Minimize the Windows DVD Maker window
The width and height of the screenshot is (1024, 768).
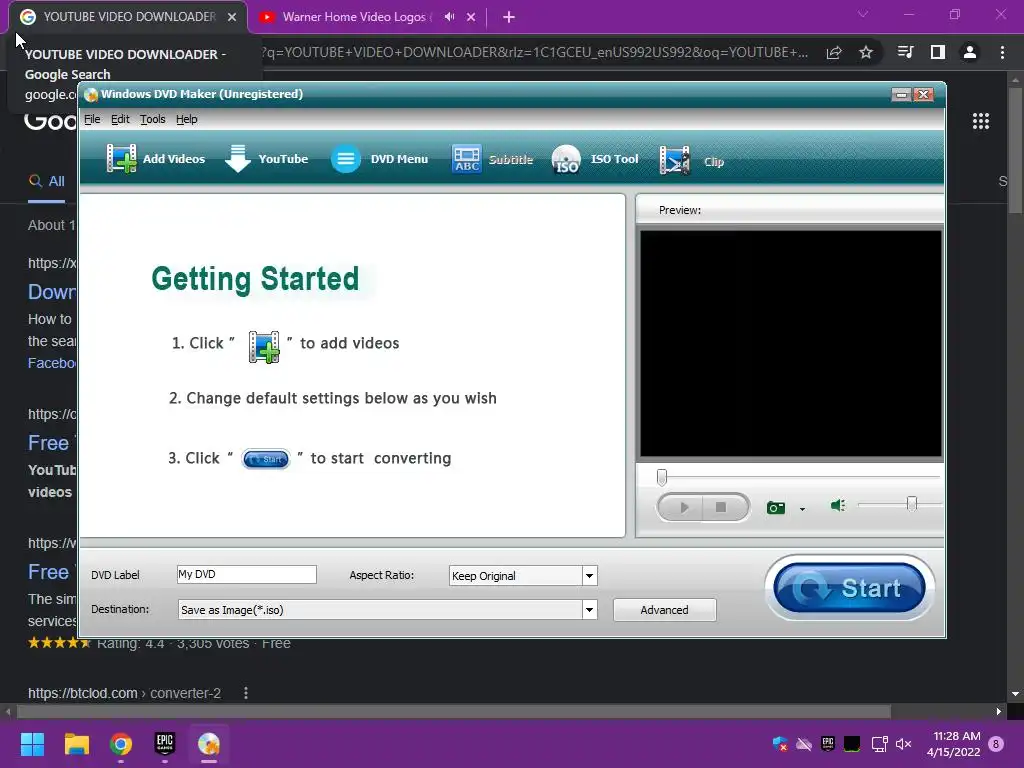point(901,95)
